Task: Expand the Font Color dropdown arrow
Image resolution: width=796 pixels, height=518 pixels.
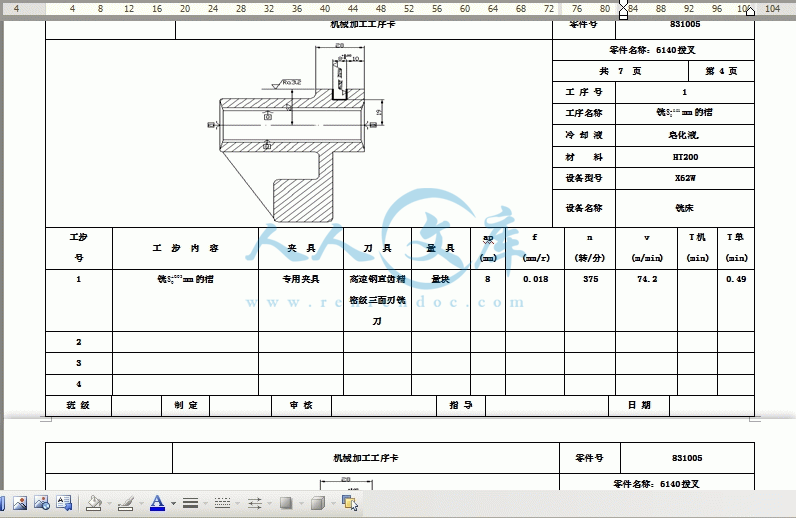Action: pos(173,503)
